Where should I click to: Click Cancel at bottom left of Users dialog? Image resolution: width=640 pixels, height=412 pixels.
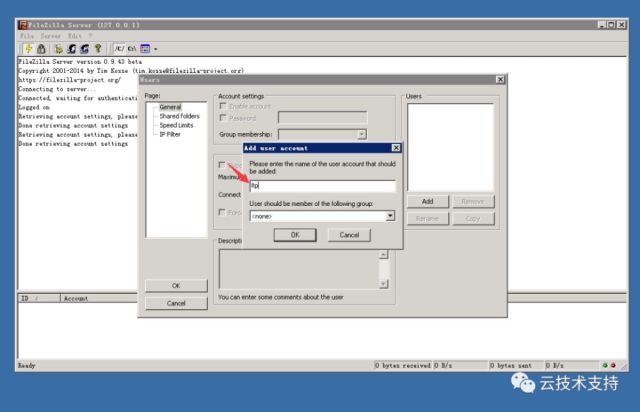pos(176,303)
